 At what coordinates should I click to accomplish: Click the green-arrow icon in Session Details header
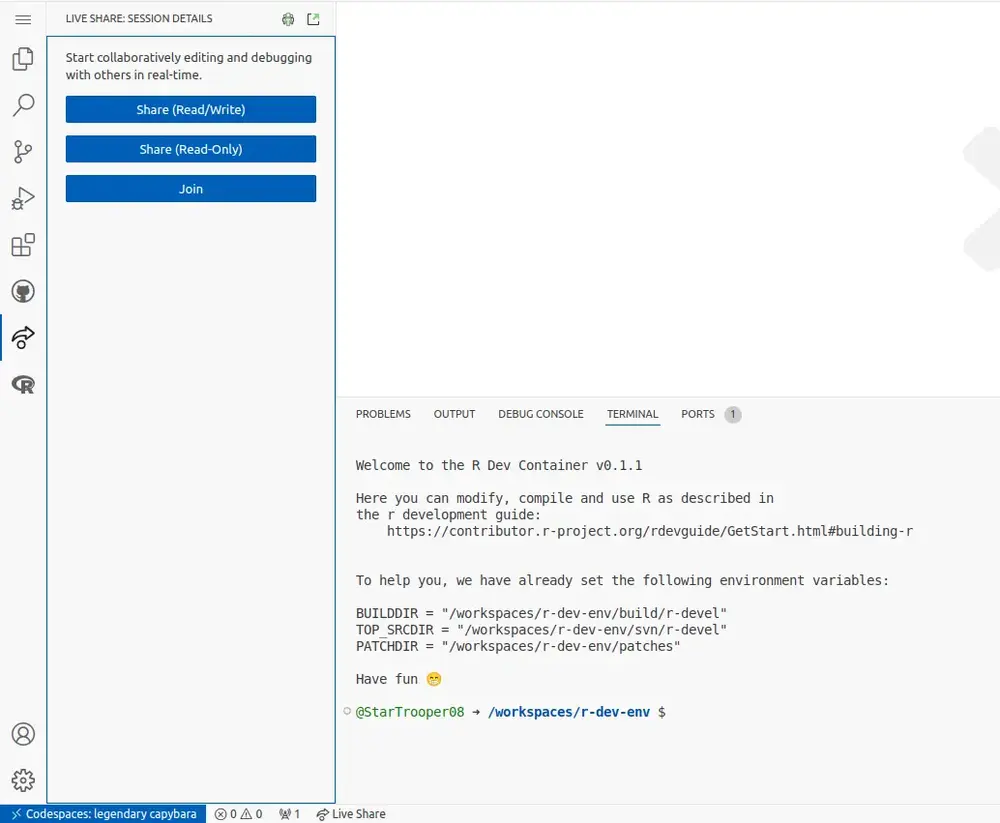313,19
